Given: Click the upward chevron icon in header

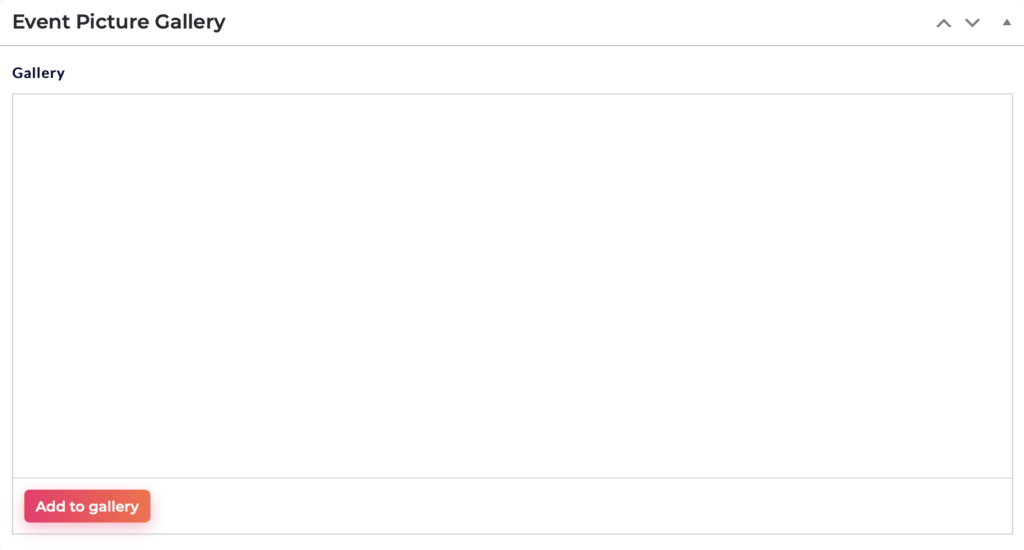Looking at the screenshot, I should click(944, 23).
